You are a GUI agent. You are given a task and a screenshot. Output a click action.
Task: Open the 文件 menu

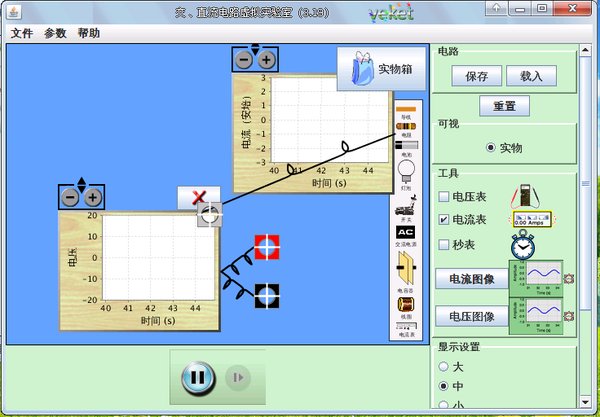tap(21, 33)
